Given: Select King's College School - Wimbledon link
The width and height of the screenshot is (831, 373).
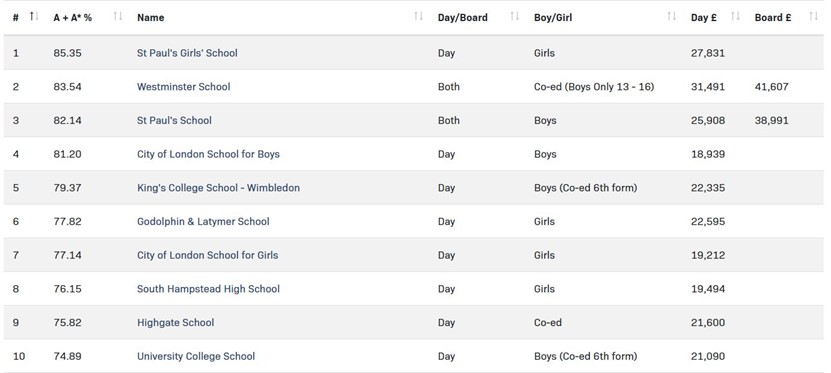Looking at the screenshot, I should coord(218,188).
